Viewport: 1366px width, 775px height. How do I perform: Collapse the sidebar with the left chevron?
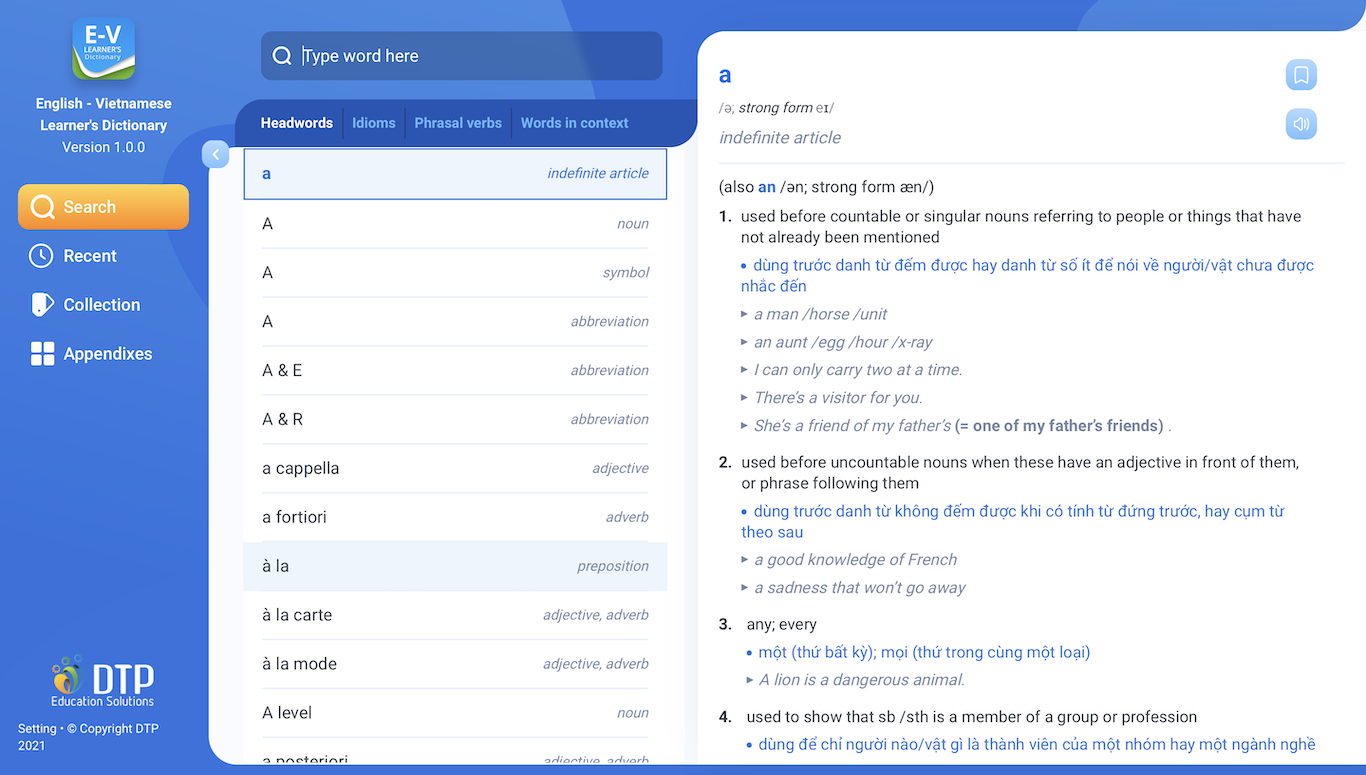pyautogui.click(x=215, y=154)
